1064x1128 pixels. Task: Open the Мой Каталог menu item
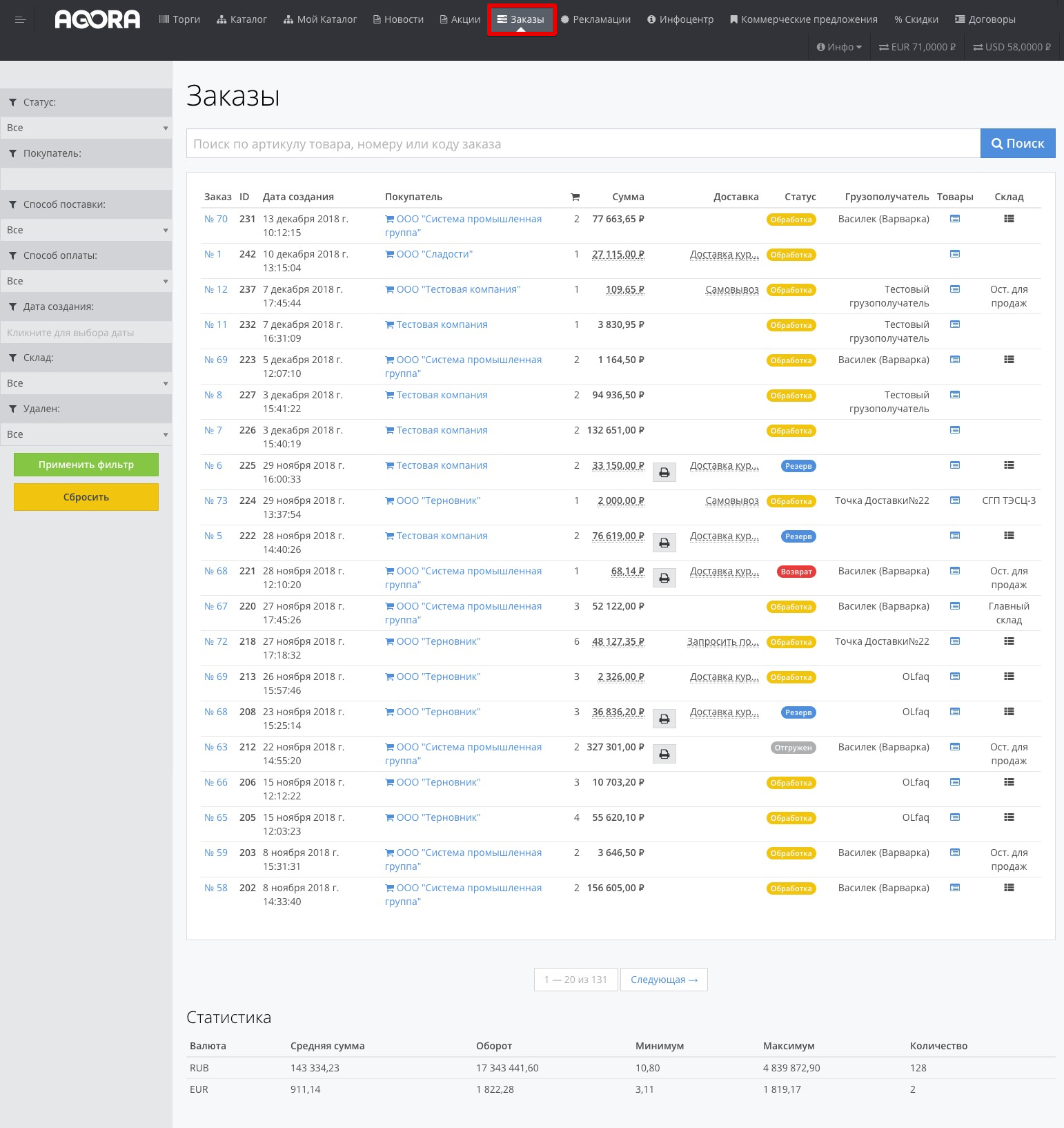(320, 19)
